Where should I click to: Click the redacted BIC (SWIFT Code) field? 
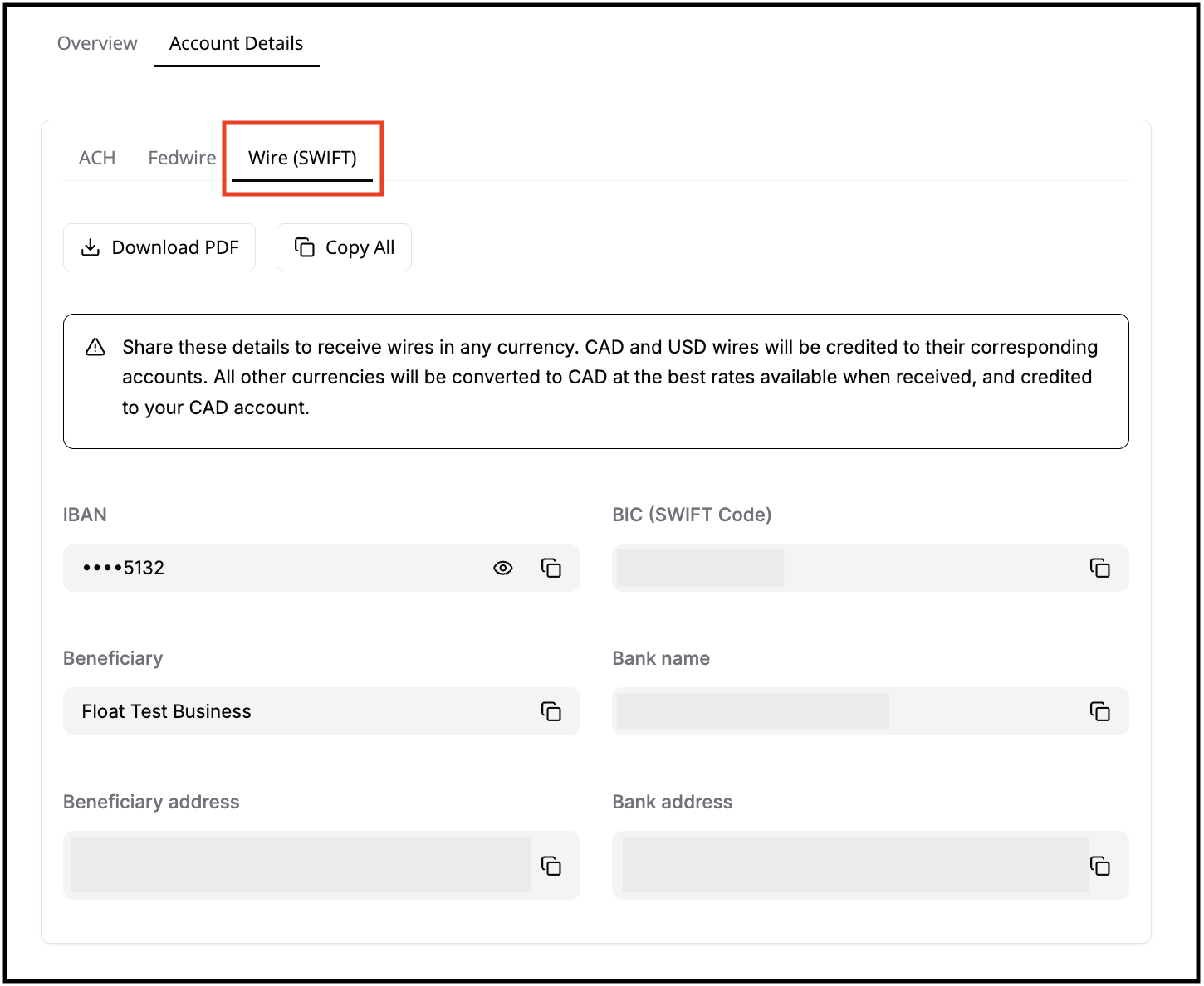(x=700, y=568)
